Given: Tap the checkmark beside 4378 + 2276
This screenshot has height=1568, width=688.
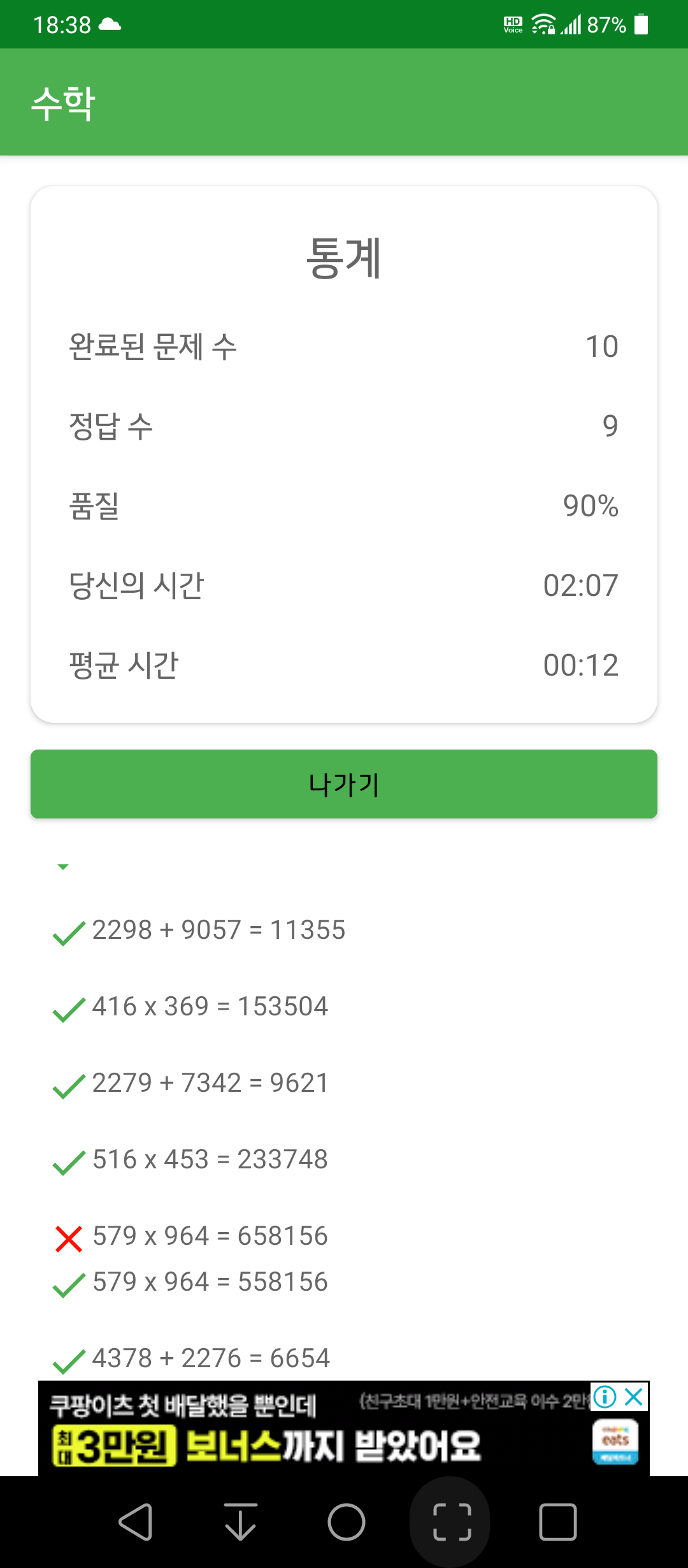Looking at the screenshot, I should [69, 1361].
